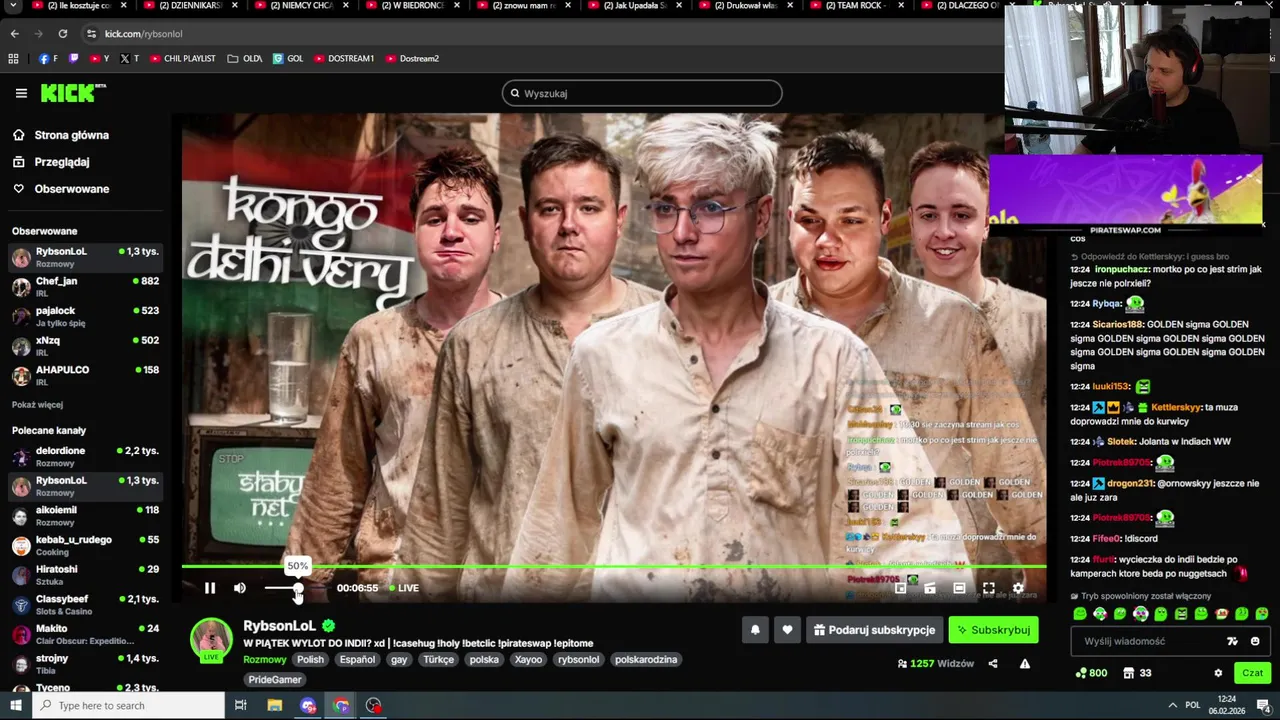Viewport: 1280px width, 720px height.
Task: Pause the live stream video
Action: click(210, 588)
